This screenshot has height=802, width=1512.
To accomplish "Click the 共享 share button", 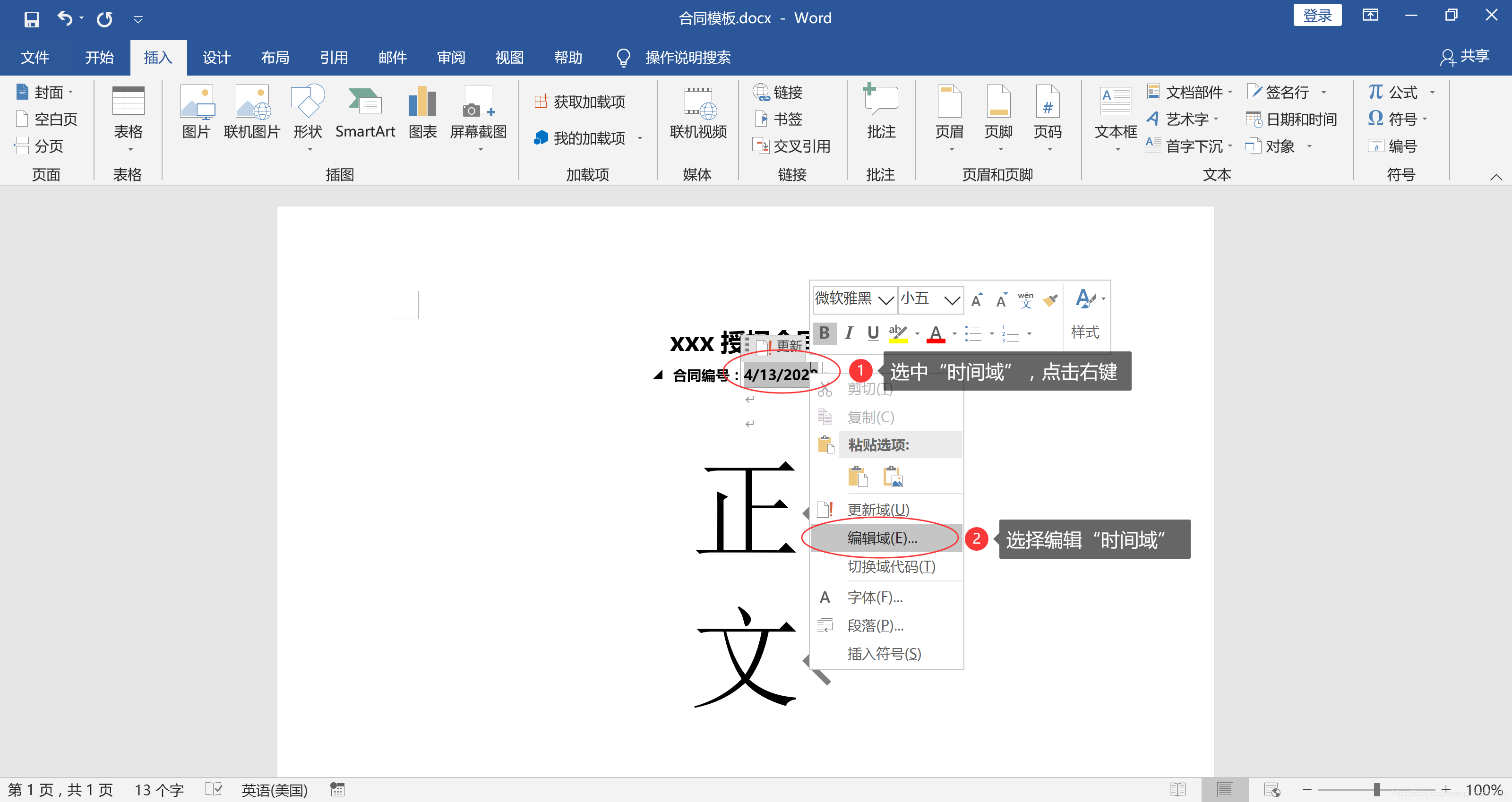I will 1464,57.
